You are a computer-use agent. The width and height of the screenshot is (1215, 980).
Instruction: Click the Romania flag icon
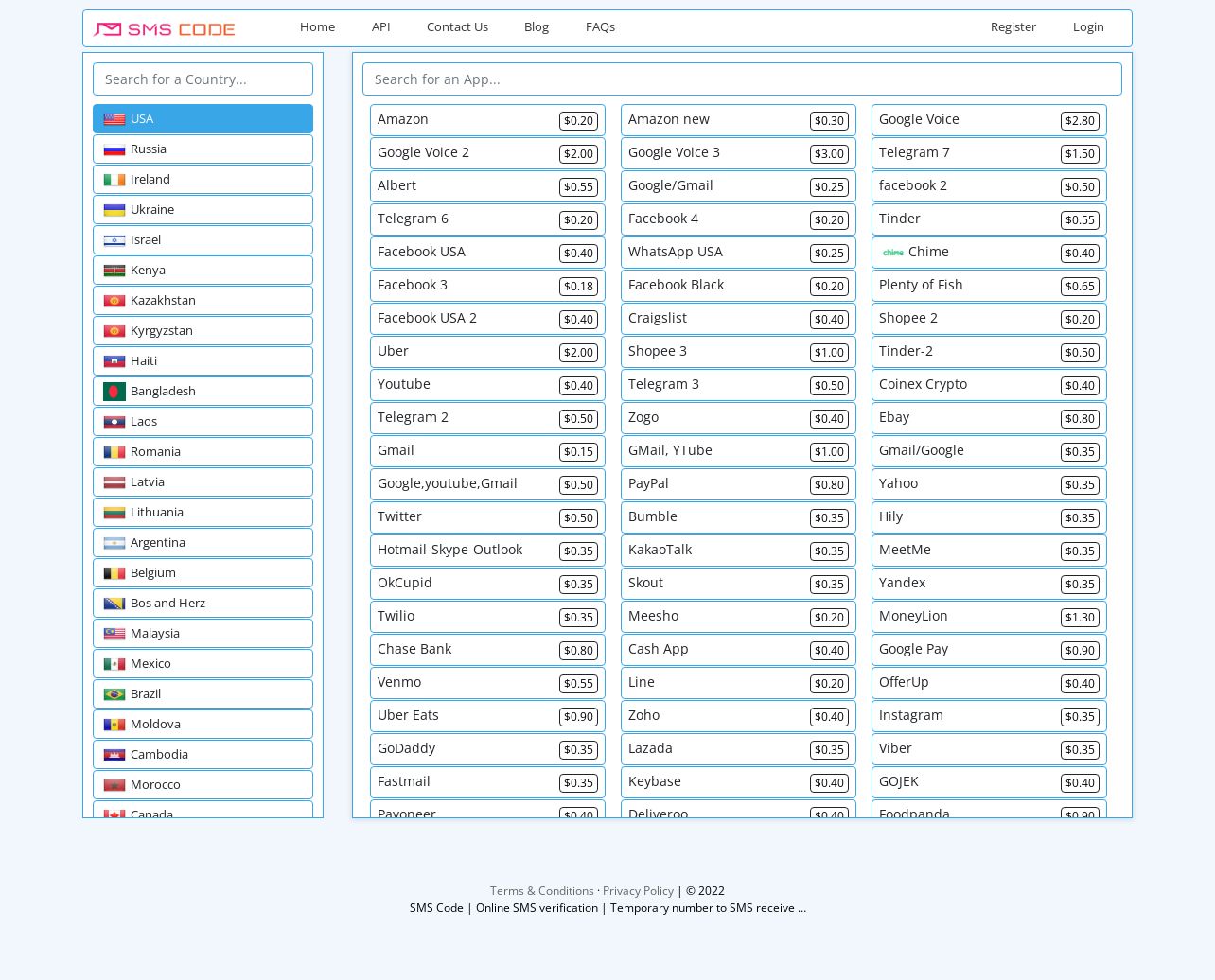(114, 452)
